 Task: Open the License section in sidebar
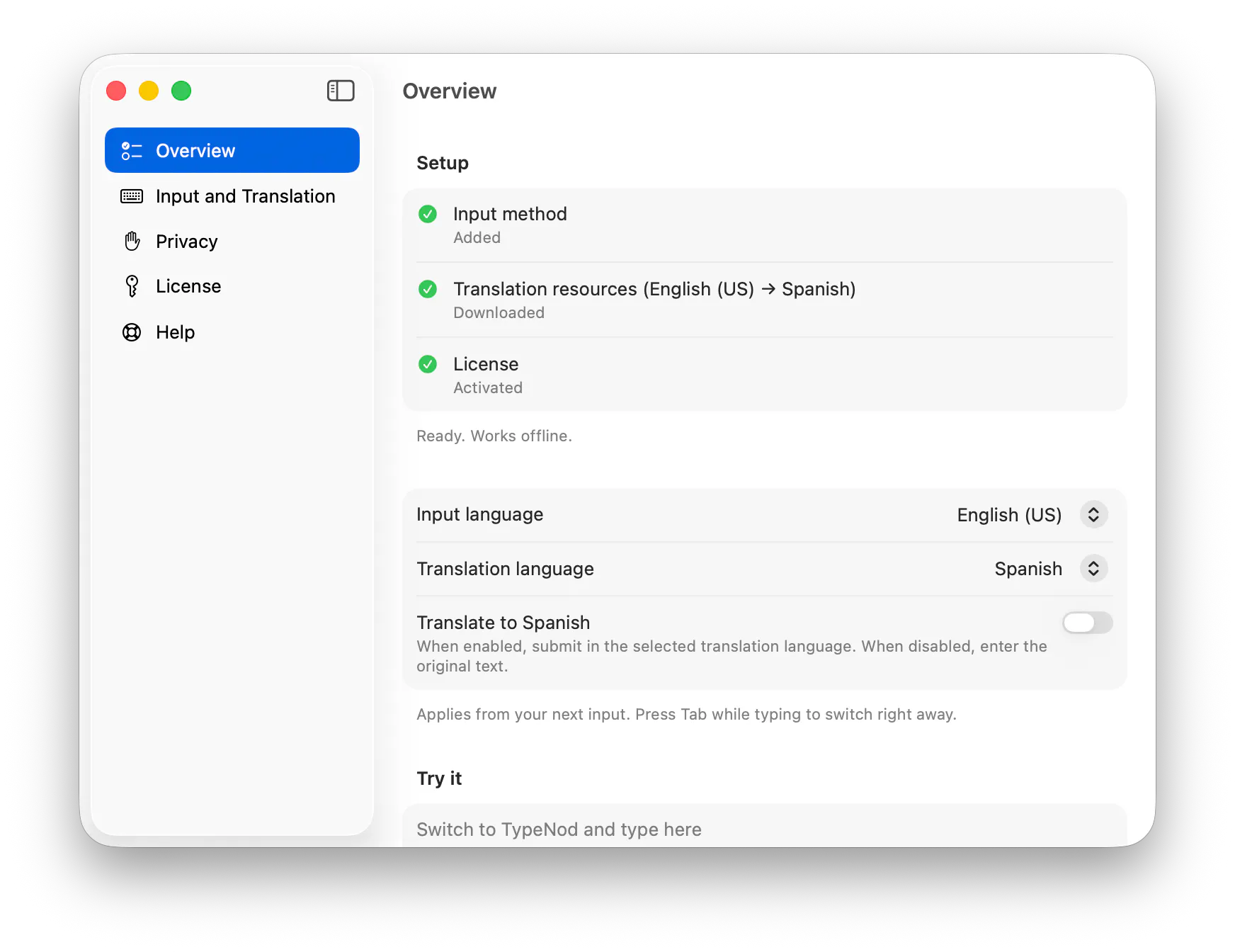(232, 286)
